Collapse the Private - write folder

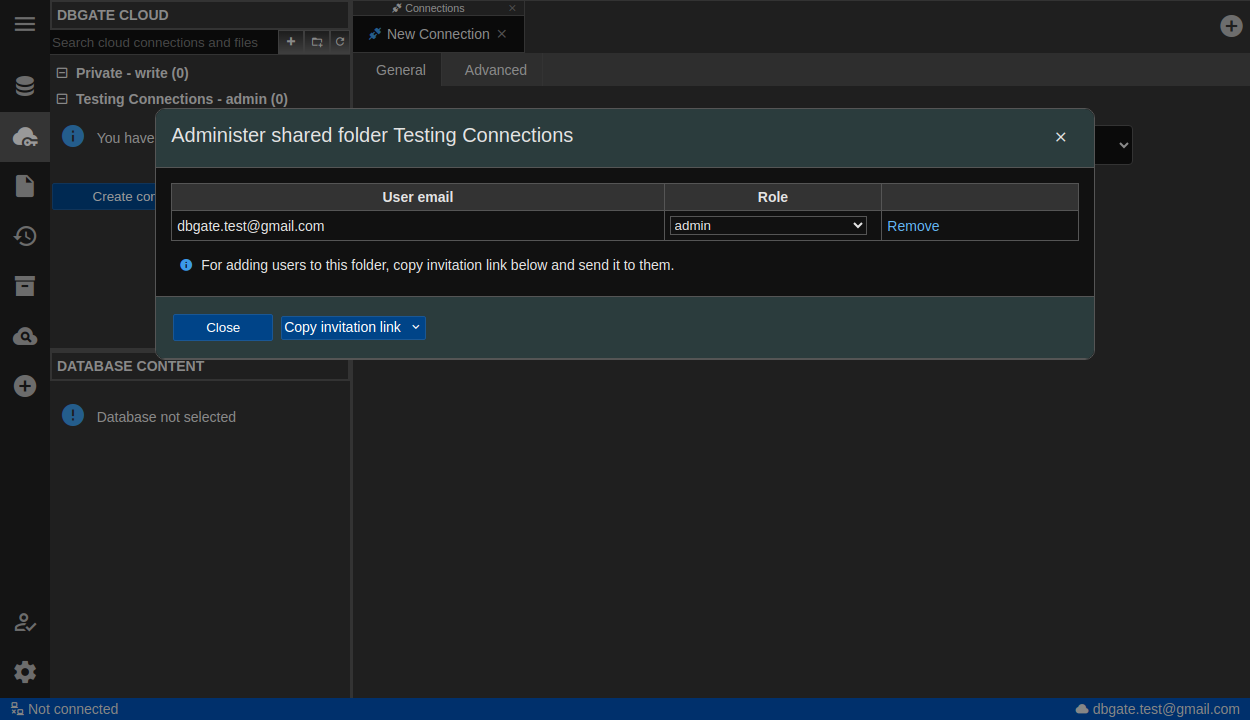pos(62,73)
